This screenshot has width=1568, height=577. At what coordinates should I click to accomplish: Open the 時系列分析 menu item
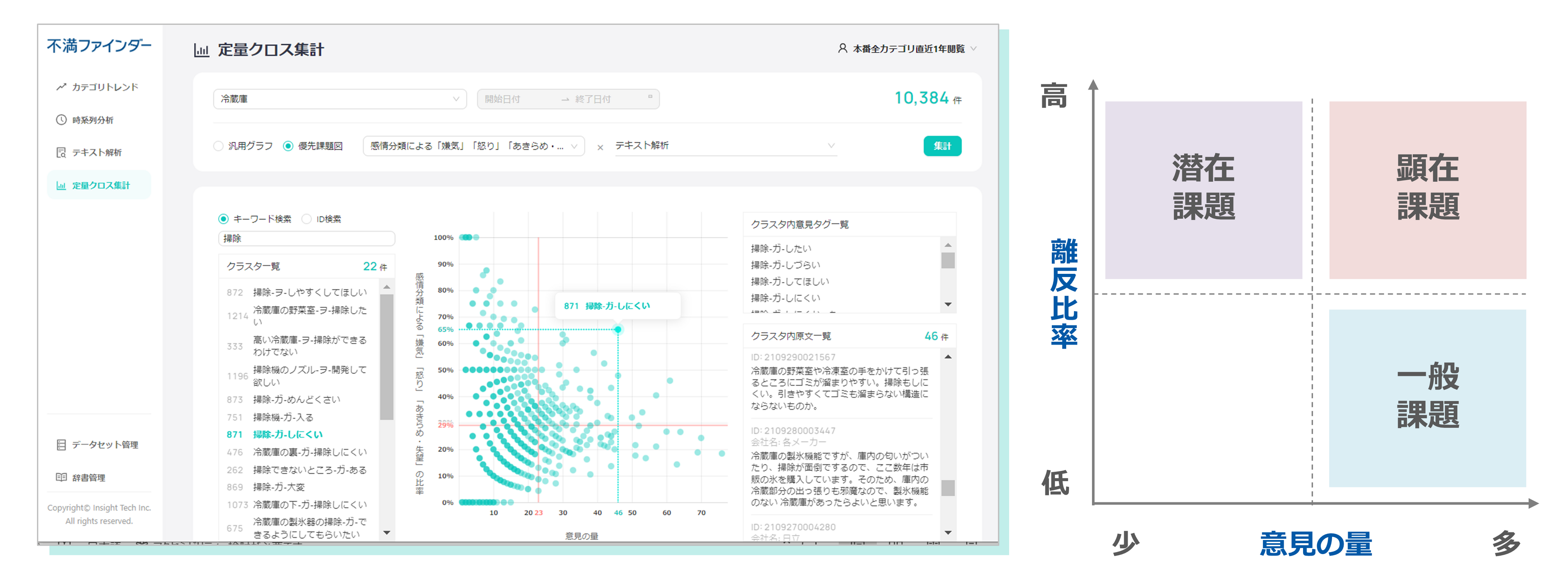coord(92,120)
